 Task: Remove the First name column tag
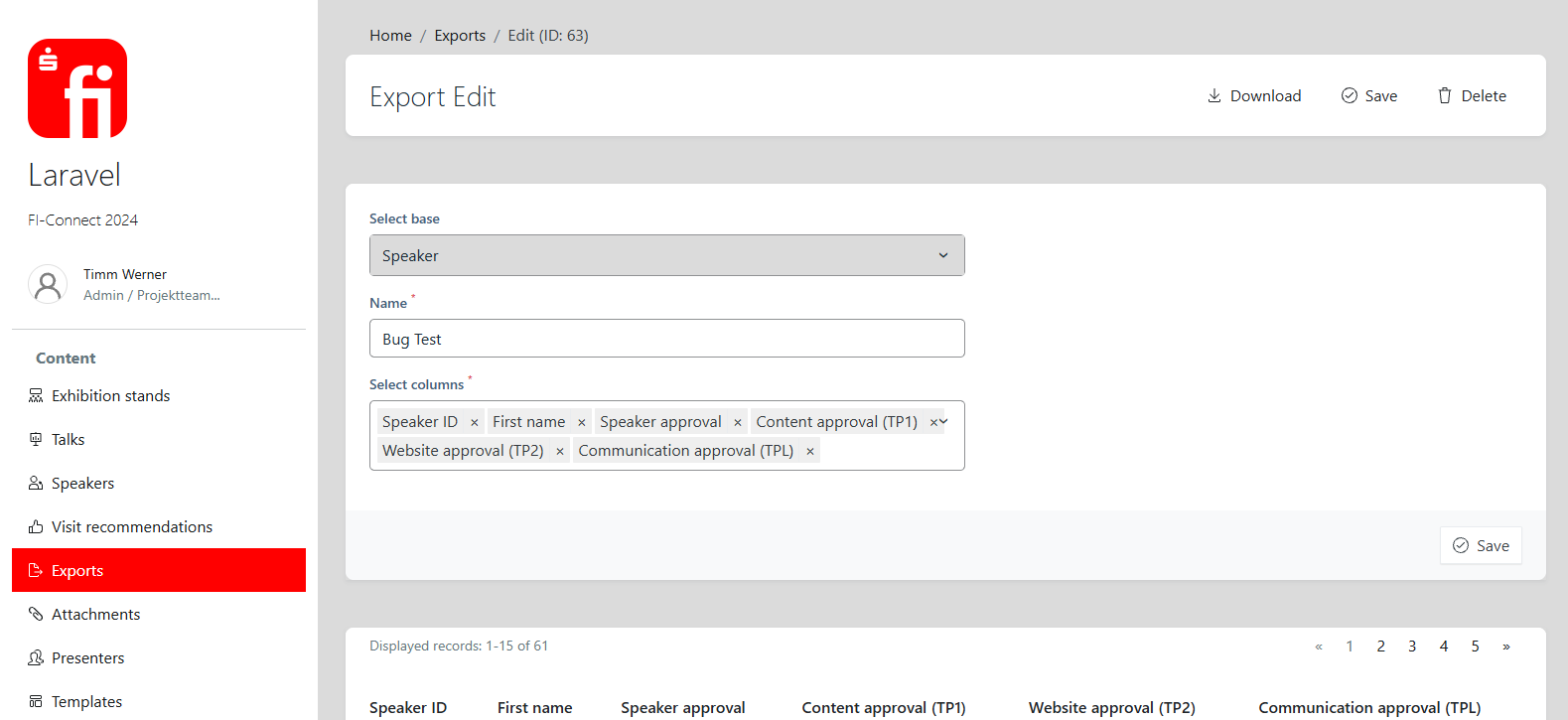pos(582,422)
